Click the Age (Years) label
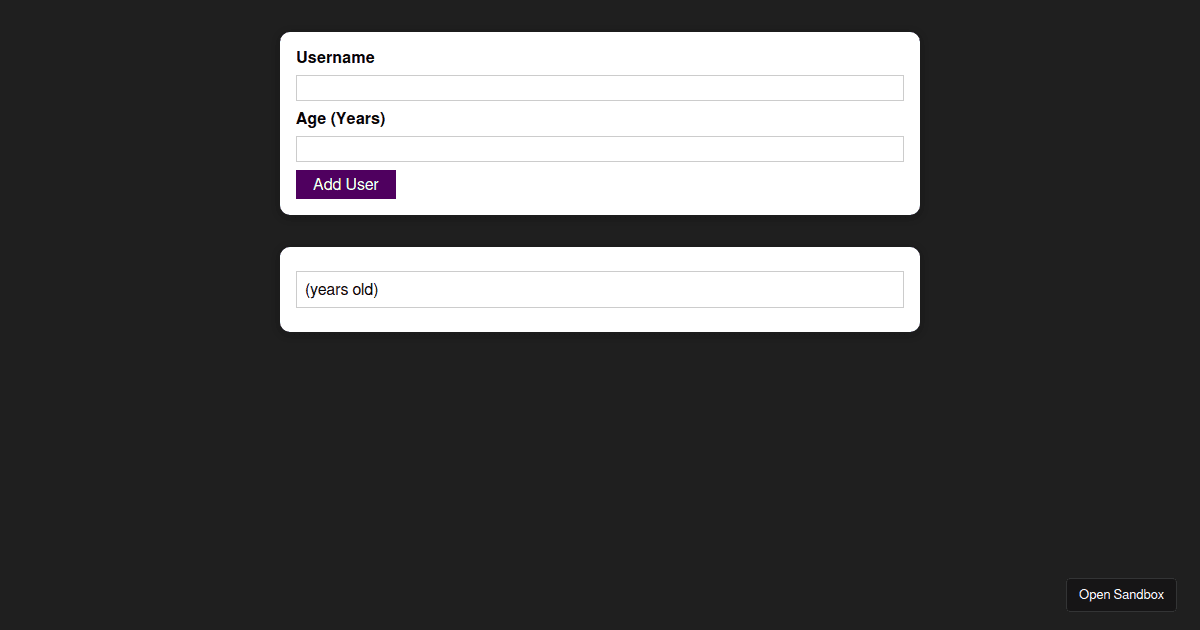 (340, 118)
